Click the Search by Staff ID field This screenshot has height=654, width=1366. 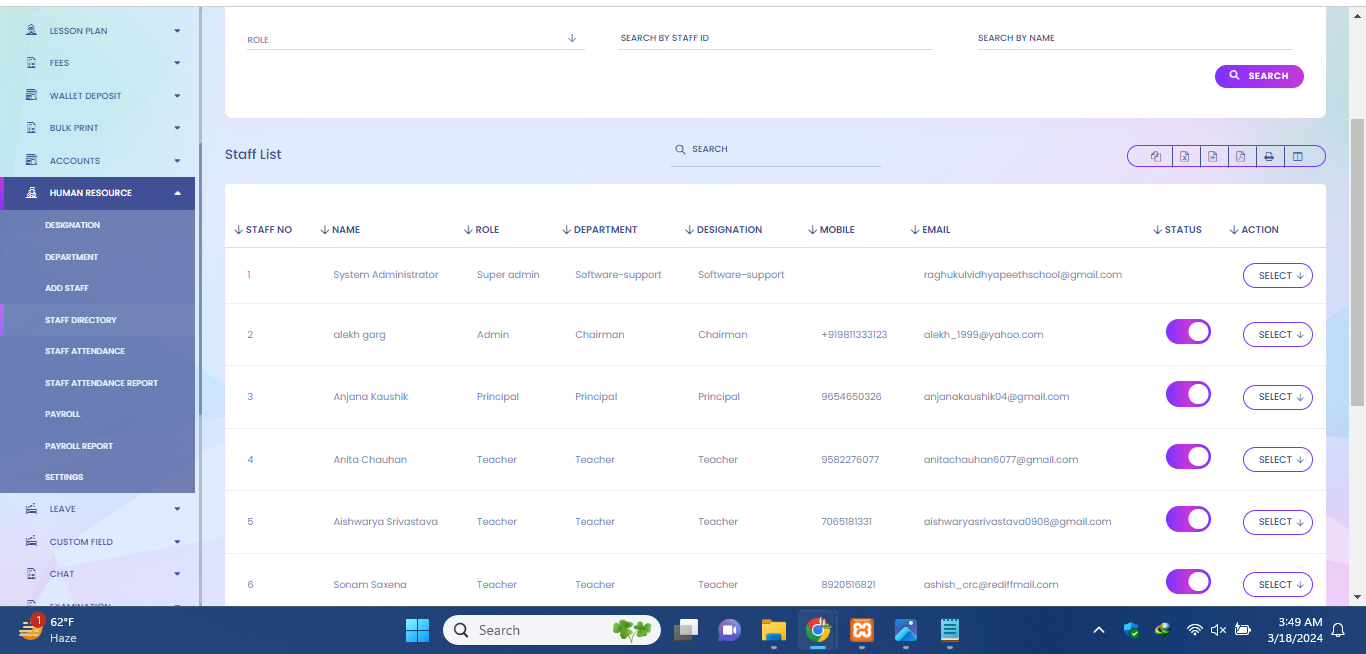[x=775, y=38]
